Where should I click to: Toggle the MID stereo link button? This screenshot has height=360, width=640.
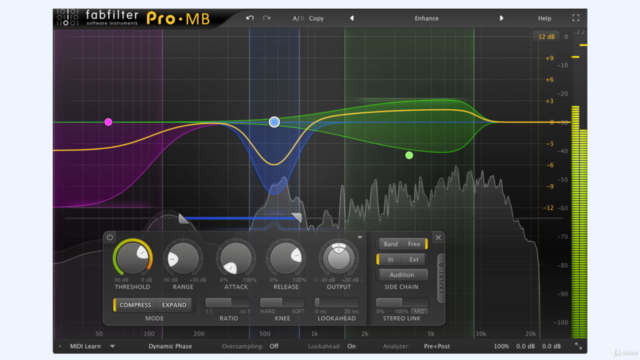coord(419,311)
